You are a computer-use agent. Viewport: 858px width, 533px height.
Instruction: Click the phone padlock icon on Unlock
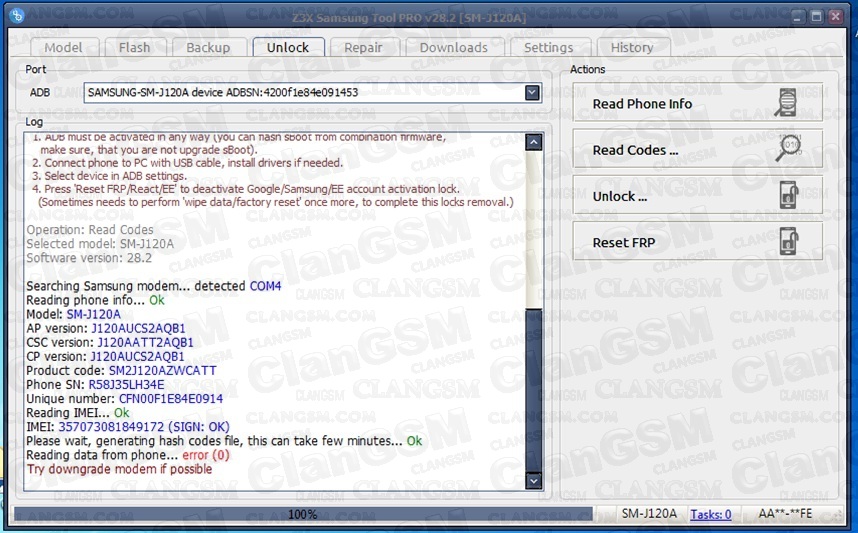(x=789, y=195)
